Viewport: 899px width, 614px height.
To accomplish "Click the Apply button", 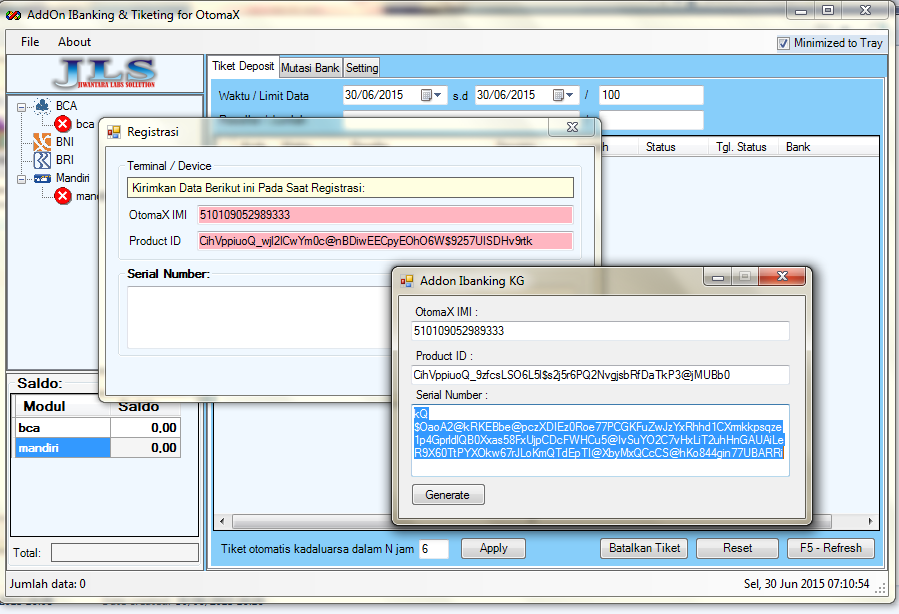I will point(493,548).
